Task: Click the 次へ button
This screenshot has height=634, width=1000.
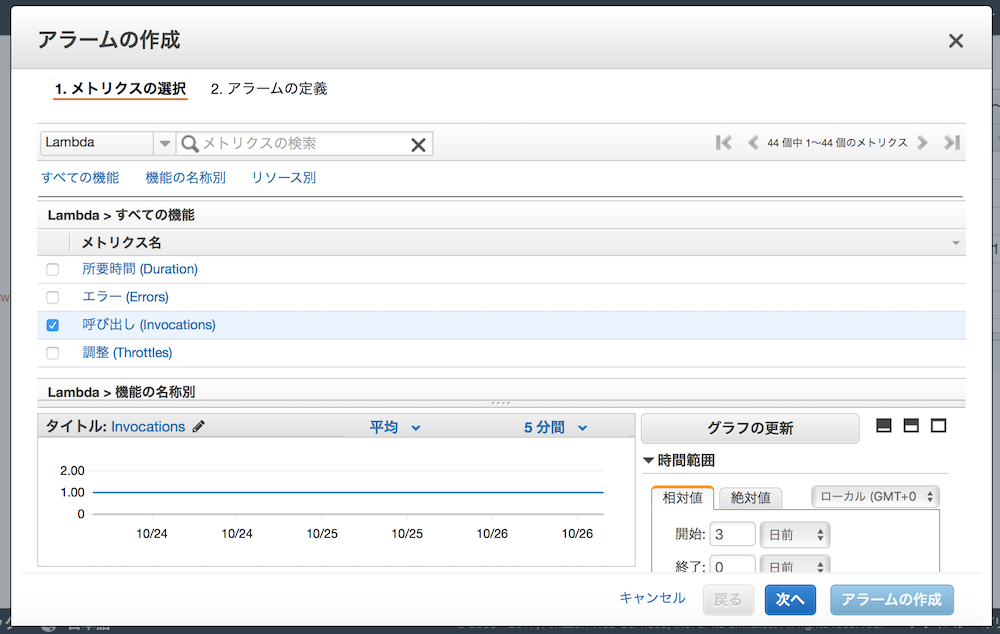Action: click(790, 599)
